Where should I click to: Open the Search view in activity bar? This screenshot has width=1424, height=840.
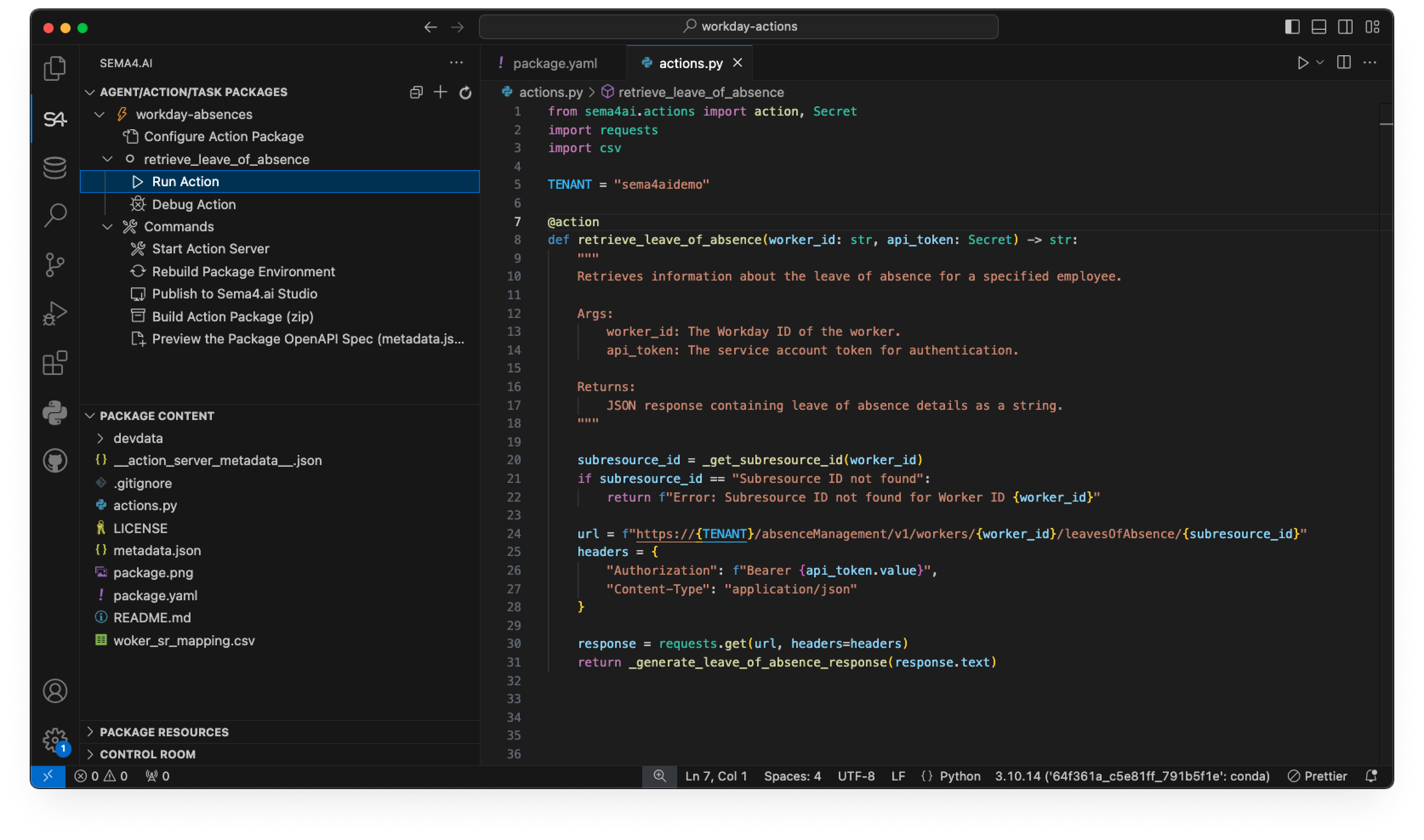point(55,216)
